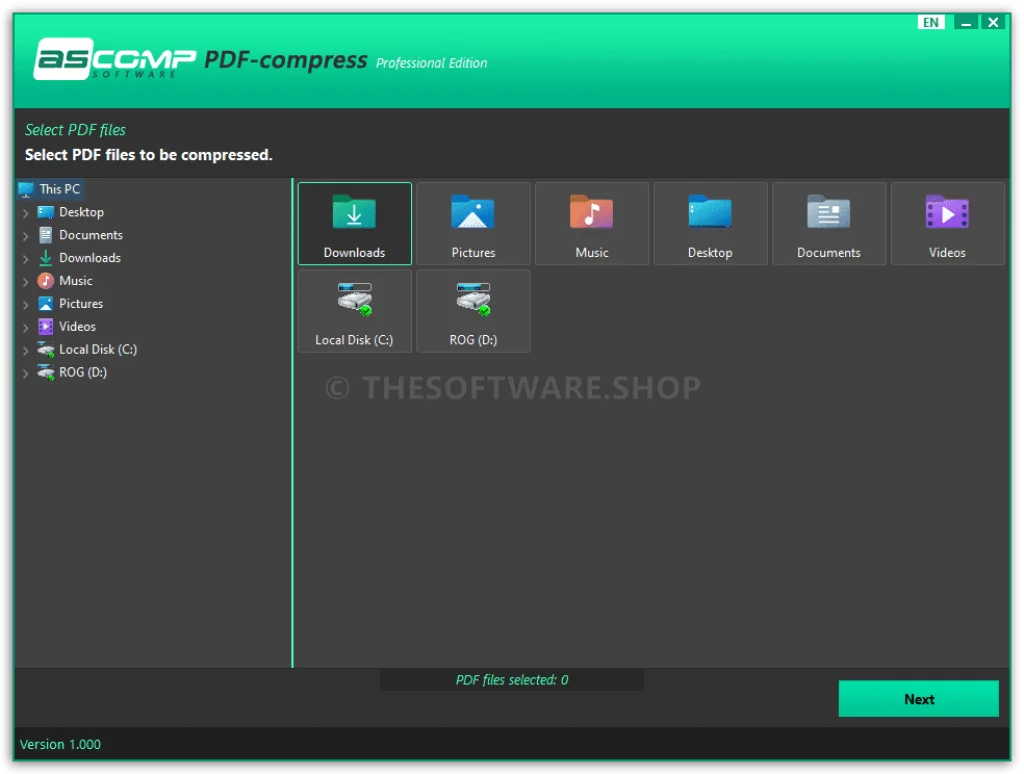The width and height of the screenshot is (1024, 774).
Task: Click the Desktop icon in the tree
Action: pos(46,212)
